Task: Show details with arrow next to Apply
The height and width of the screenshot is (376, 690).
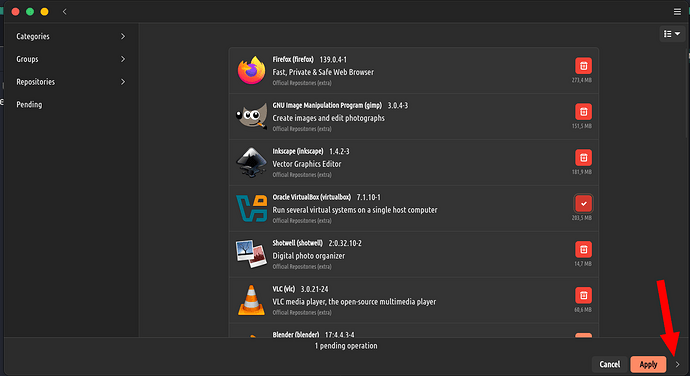Action: [677, 365]
